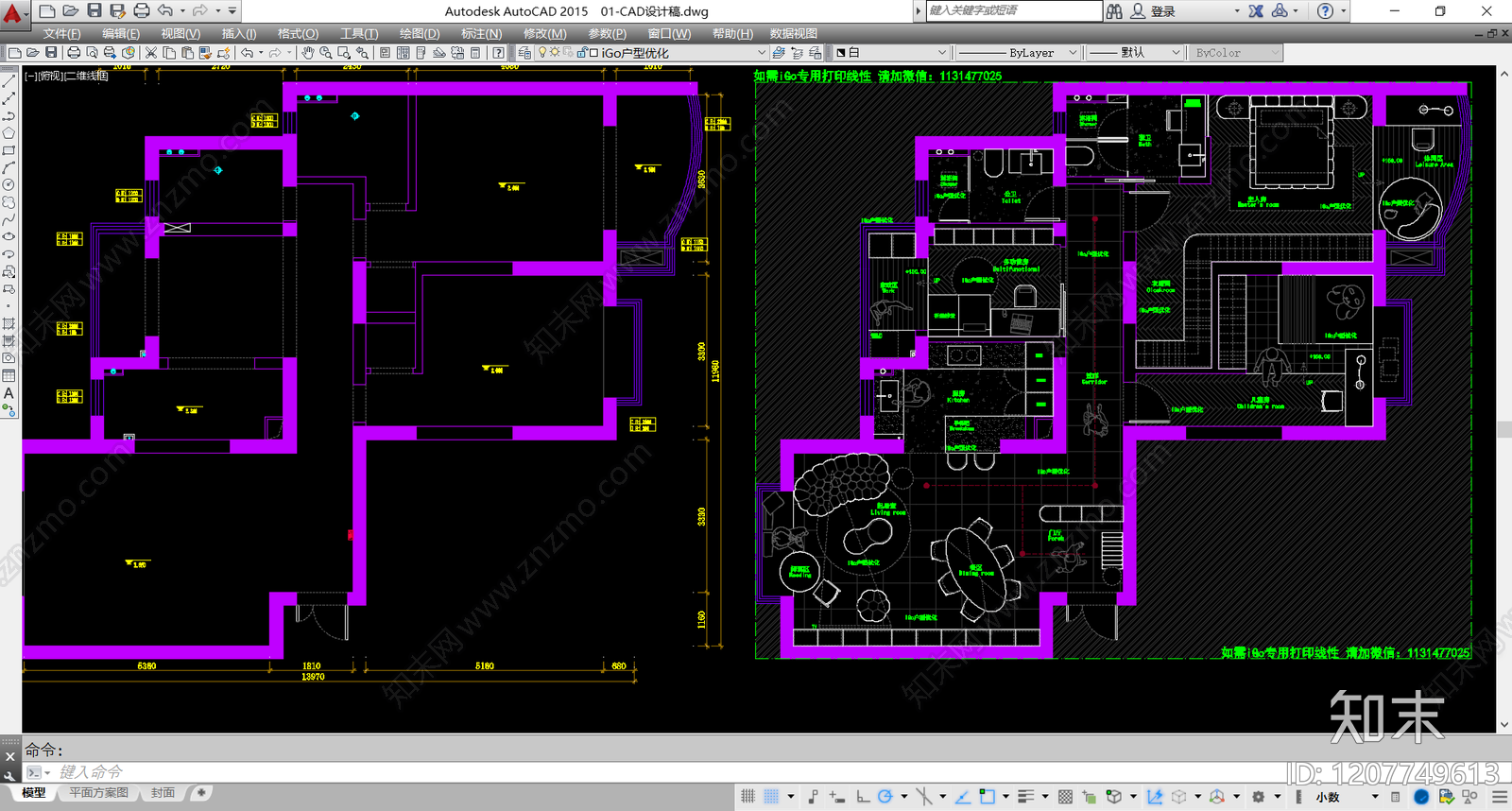Image resolution: width=1512 pixels, height=811 pixels.
Task: Open the 默认 lineweight dropdown
Action: pos(1135,53)
